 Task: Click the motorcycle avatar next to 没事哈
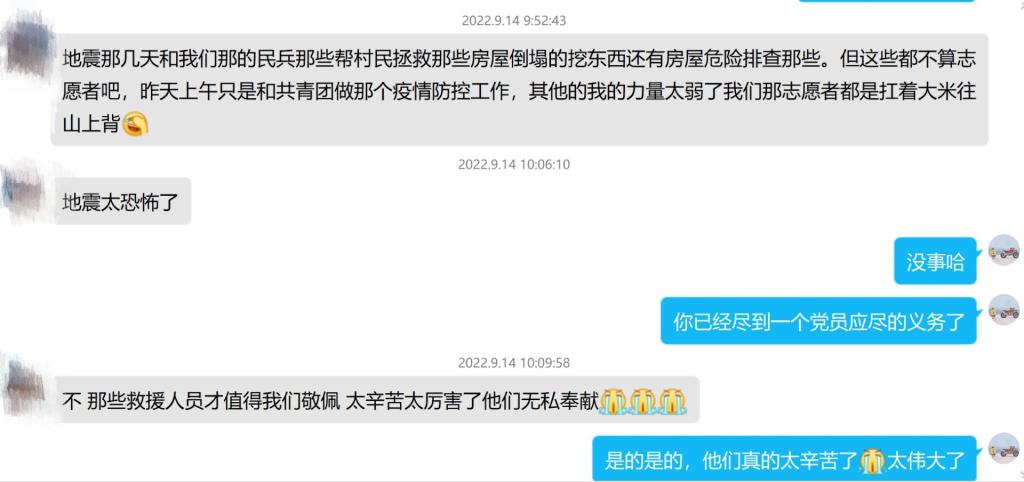[x=1004, y=251]
